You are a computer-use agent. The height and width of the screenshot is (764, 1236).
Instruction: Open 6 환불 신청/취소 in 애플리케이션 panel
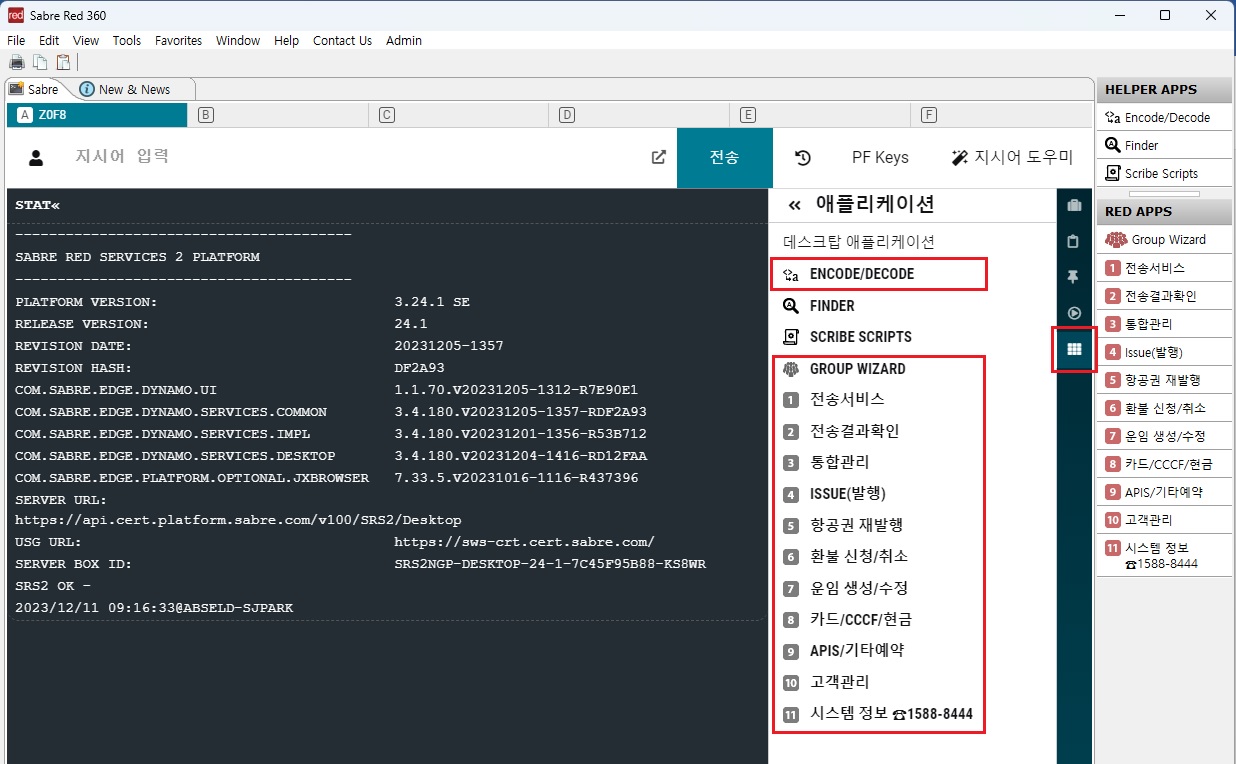click(x=845, y=556)
